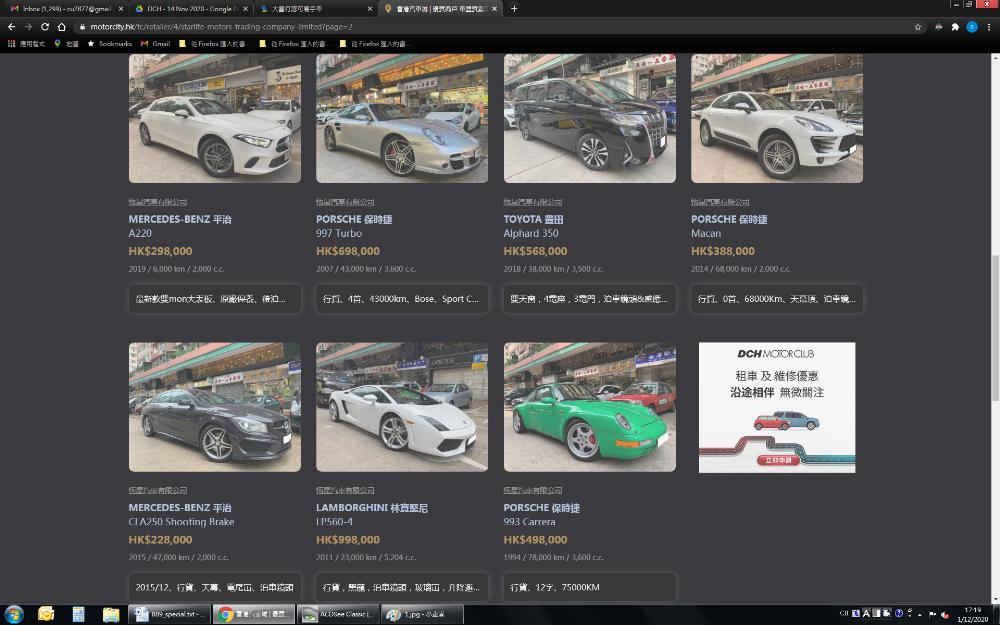This screenshot has height=625, width=1000.
Task: Open the first Firefox imported bookmarks folder
Action: 213,43
